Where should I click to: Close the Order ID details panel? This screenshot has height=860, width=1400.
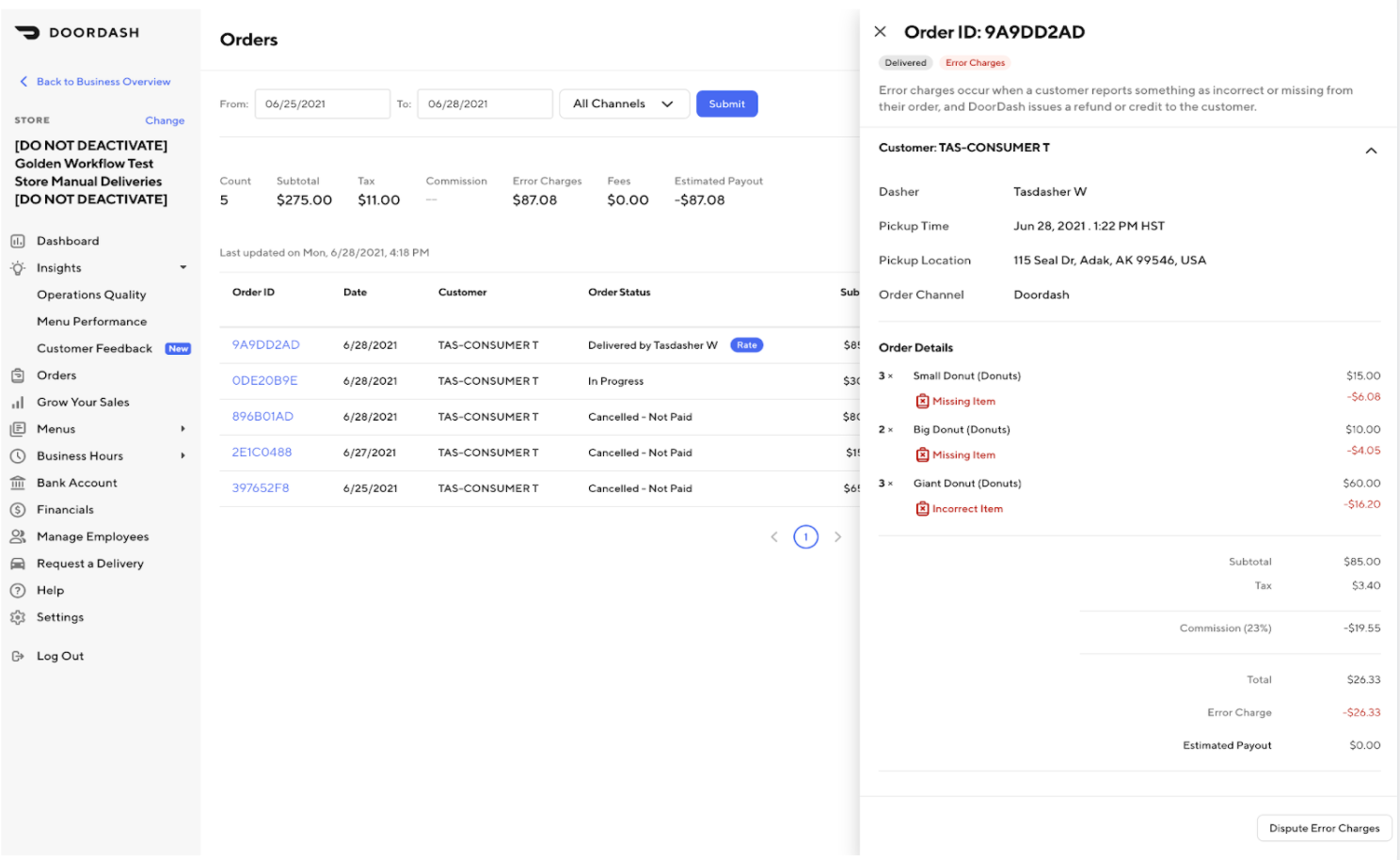tap(880, 32)
